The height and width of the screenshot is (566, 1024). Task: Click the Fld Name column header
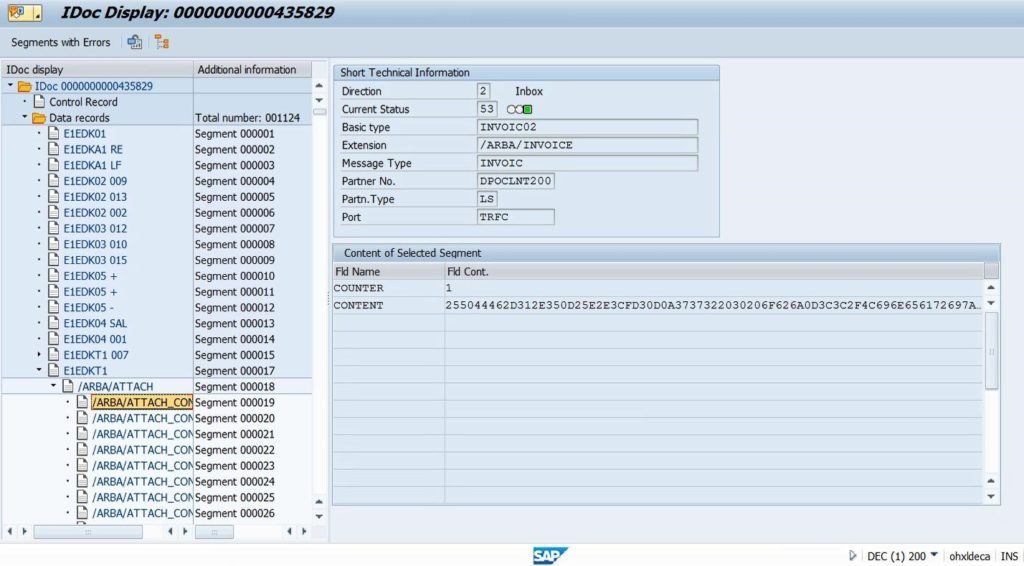coord(388,271)
